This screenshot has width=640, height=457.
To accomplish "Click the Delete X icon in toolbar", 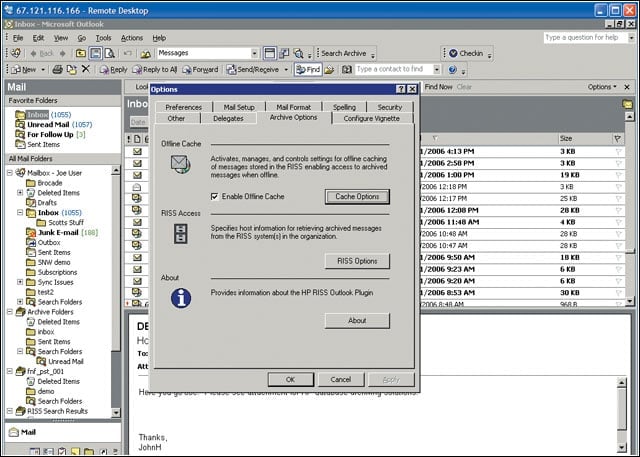I will click(x=85, y=69).
